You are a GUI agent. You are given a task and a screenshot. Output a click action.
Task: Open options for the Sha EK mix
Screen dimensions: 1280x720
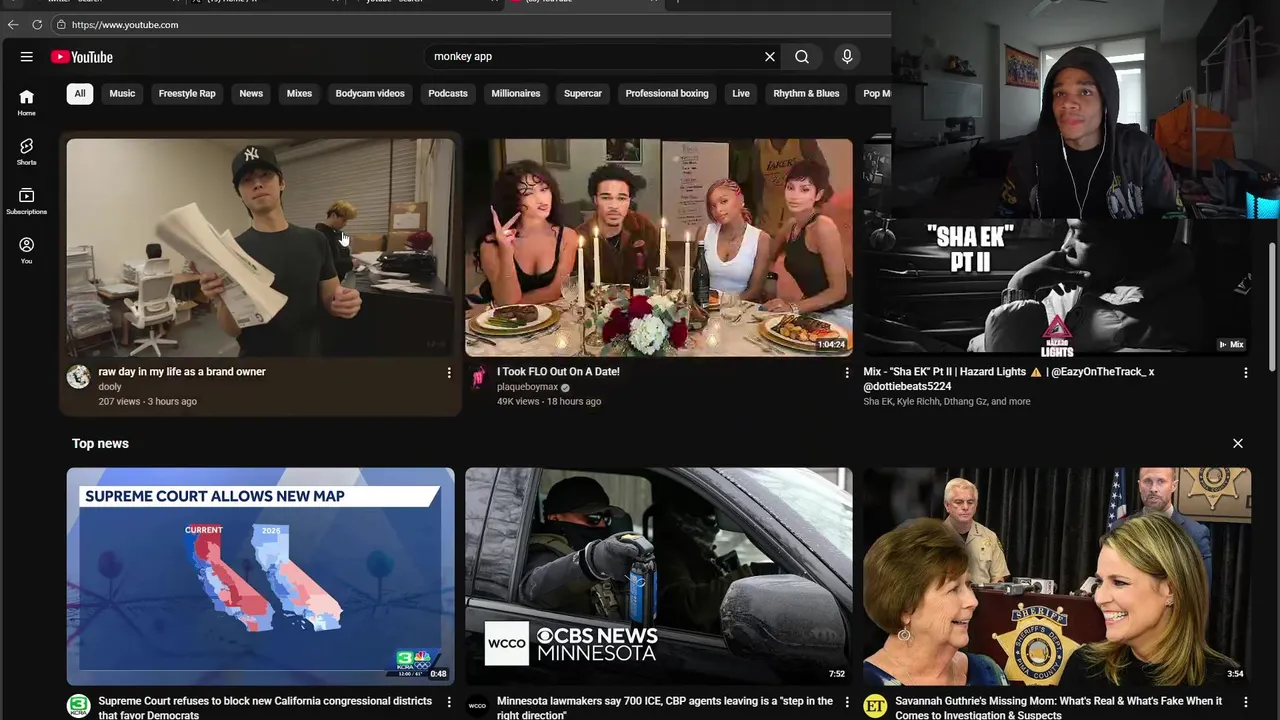(1245, 373)
